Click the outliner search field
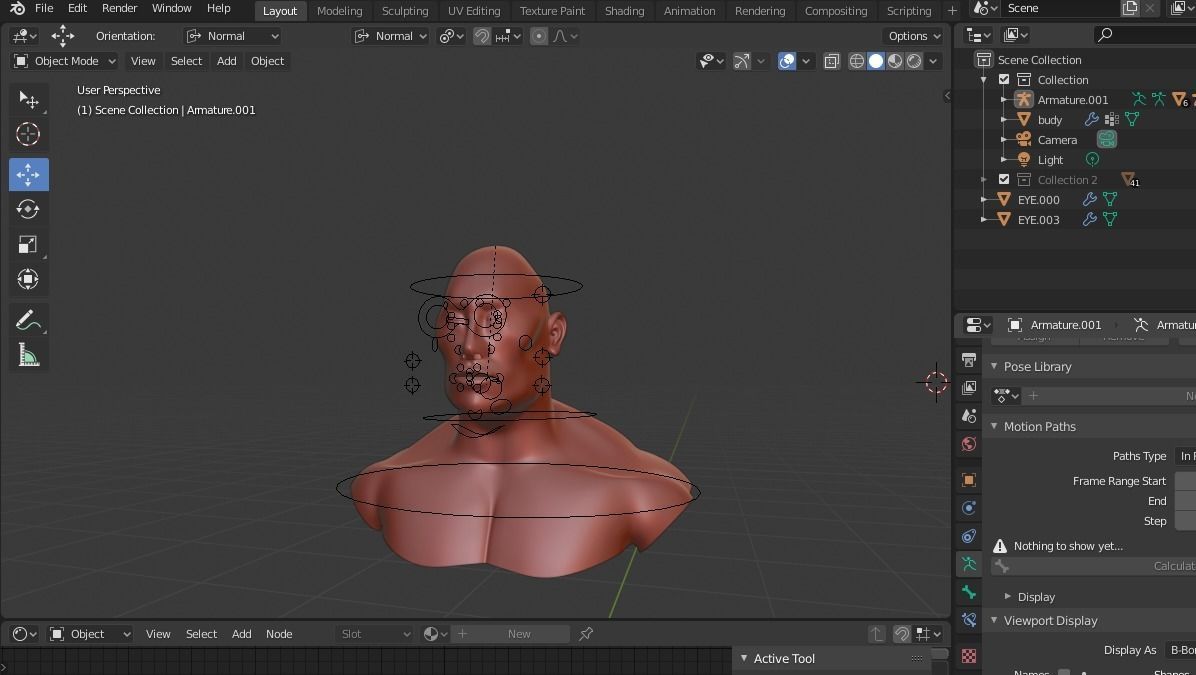This screenshot has height=675, width=1196. [x=1144, y=34]
